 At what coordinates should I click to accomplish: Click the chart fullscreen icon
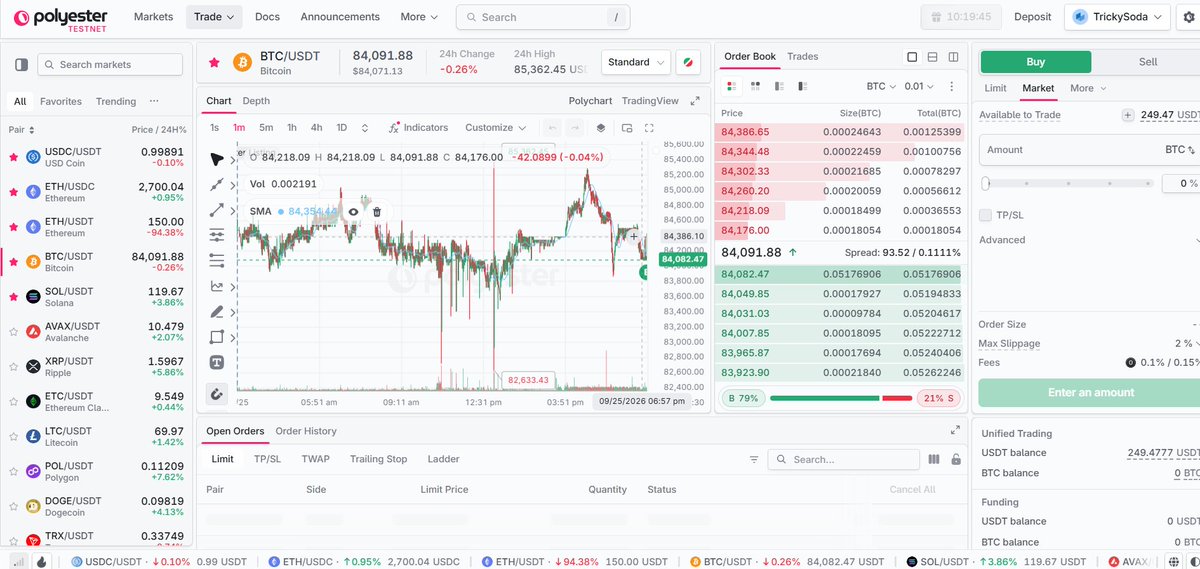(x=649, y=128)
